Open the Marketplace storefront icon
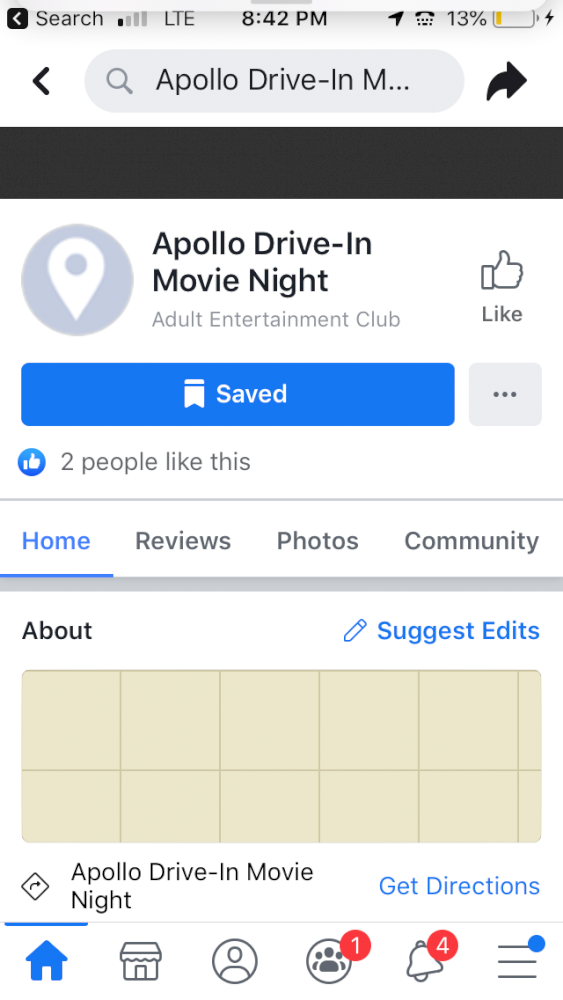The height and width of the screenshot is (1000, 563). 141,960
